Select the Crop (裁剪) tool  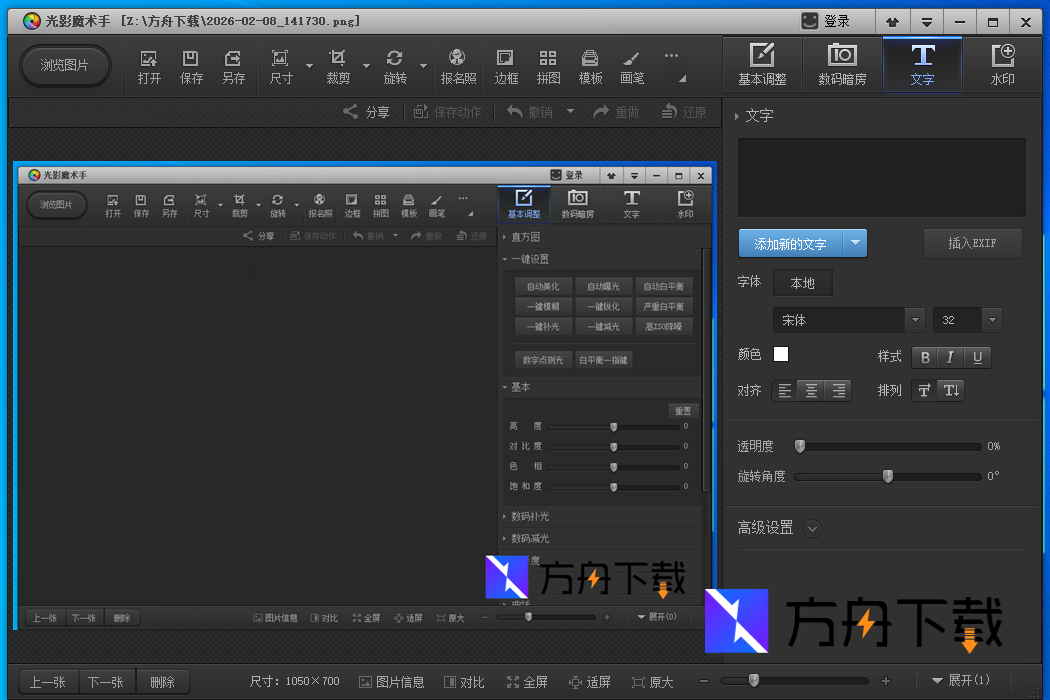[x=338, y=66]
